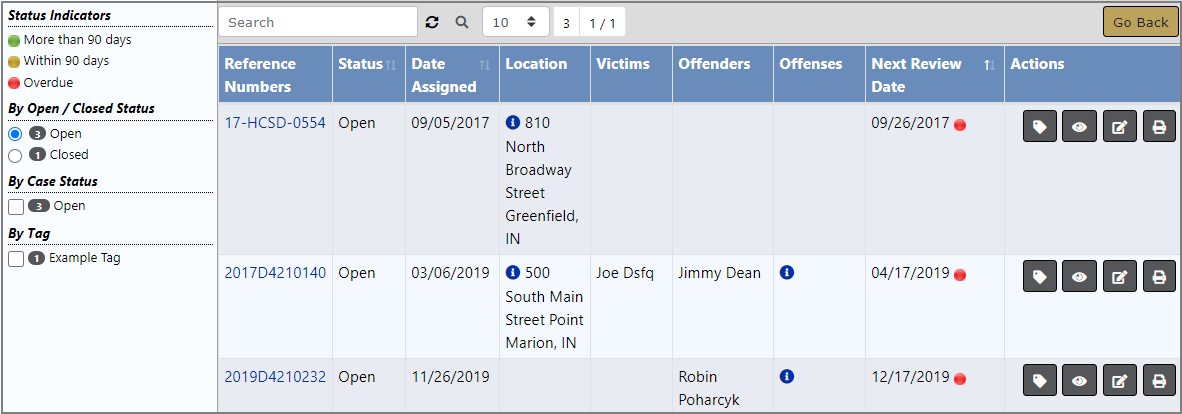This screenshot has height=414, width=1182.
Task: Click the Go Back button
Action: [1139, 22]
